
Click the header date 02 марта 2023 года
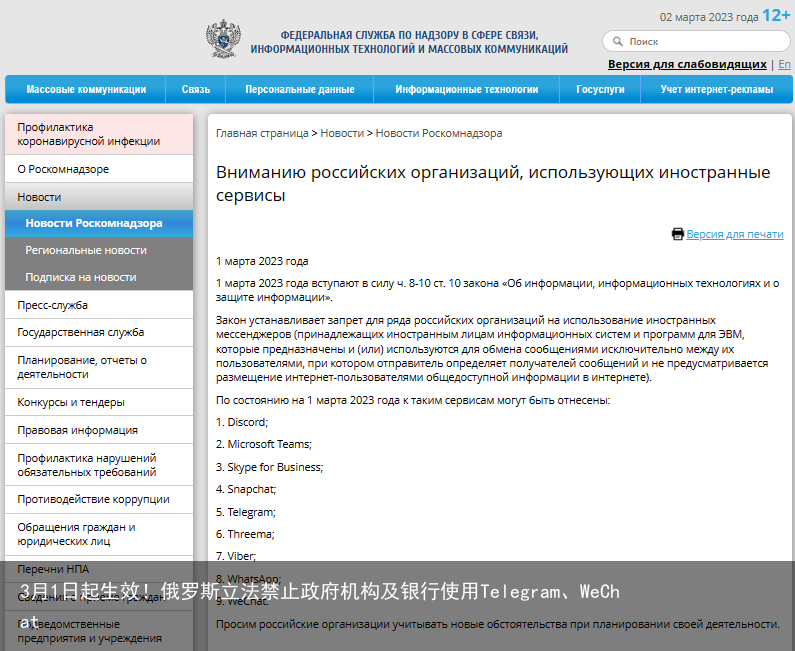coord(709,17)
